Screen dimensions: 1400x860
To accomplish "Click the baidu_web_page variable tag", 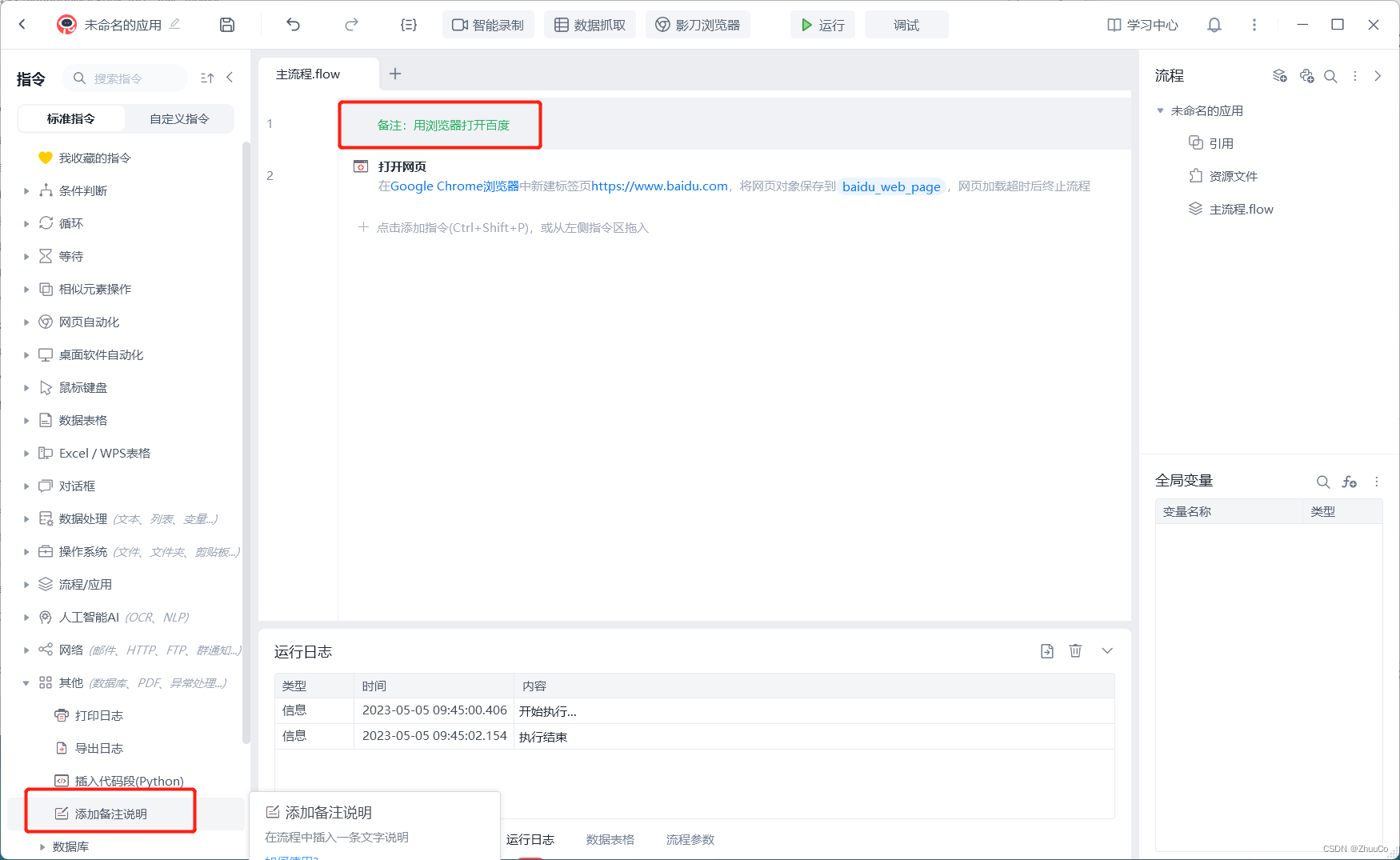I will tap(891, 186).
